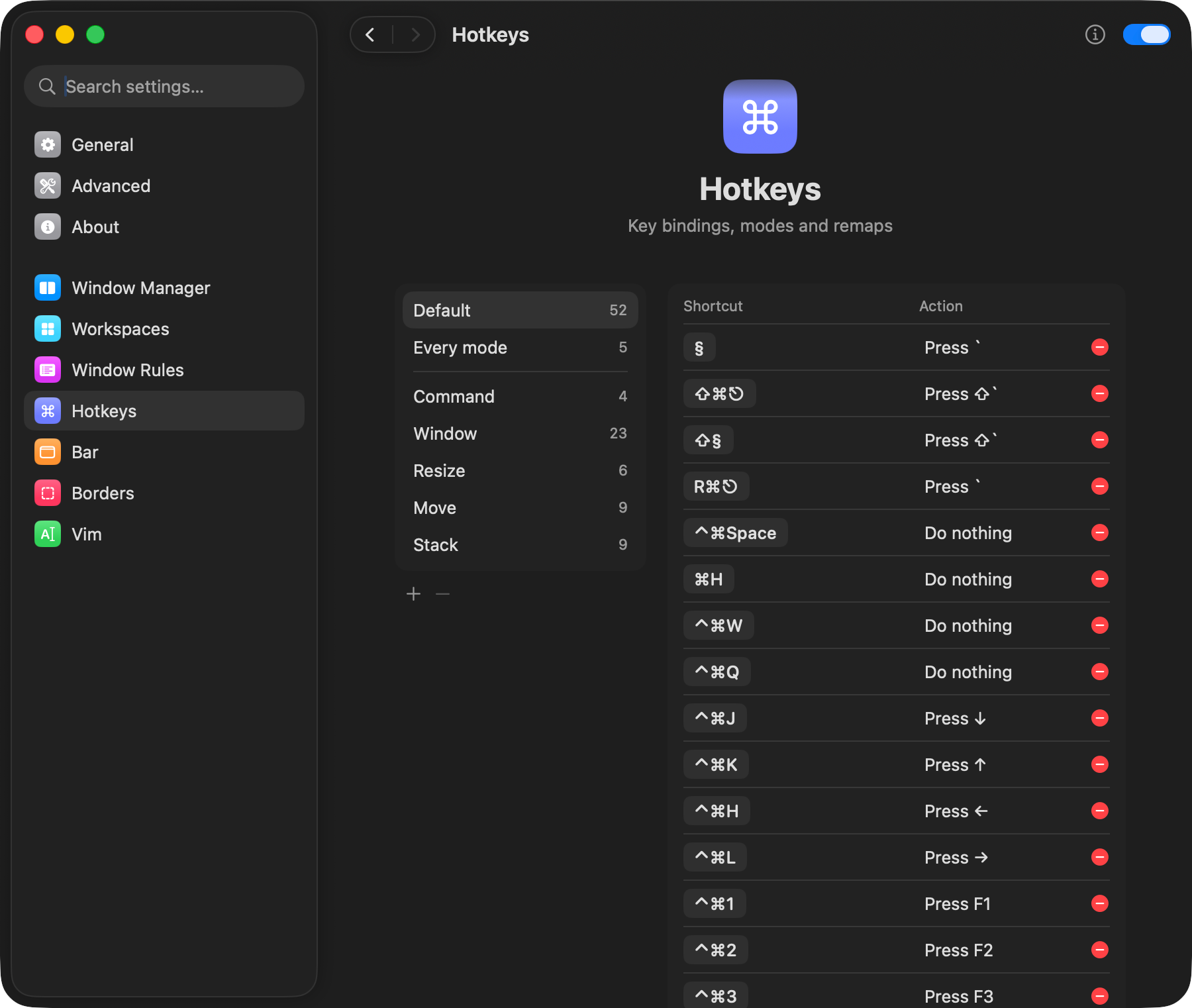Select the Stack mode row
Viewport: 1192px width, 1008px height.
[x=521, y=544]
